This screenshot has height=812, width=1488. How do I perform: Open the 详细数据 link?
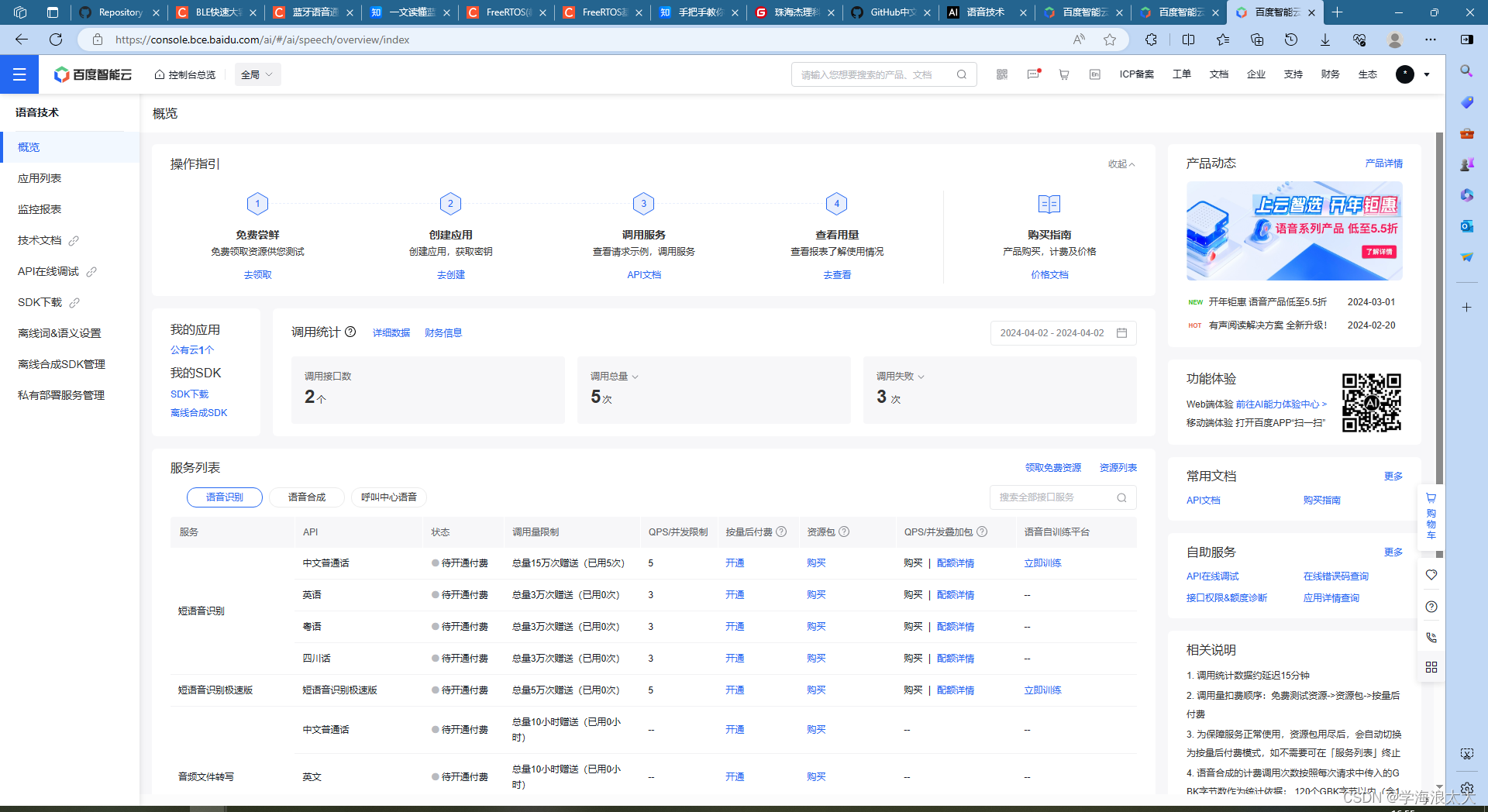click(x=391, y=332)
